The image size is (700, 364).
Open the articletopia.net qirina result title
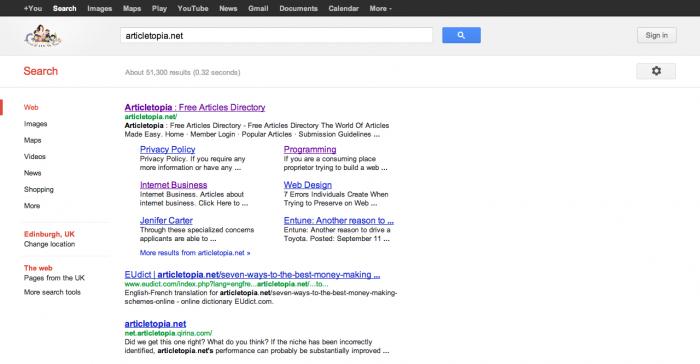click(155, 324)
